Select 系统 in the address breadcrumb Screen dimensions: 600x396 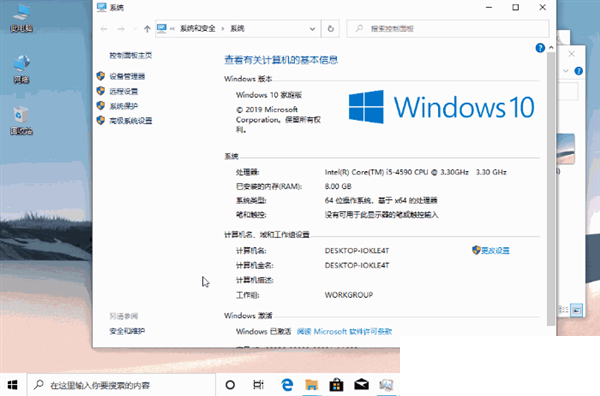[237, 29]
